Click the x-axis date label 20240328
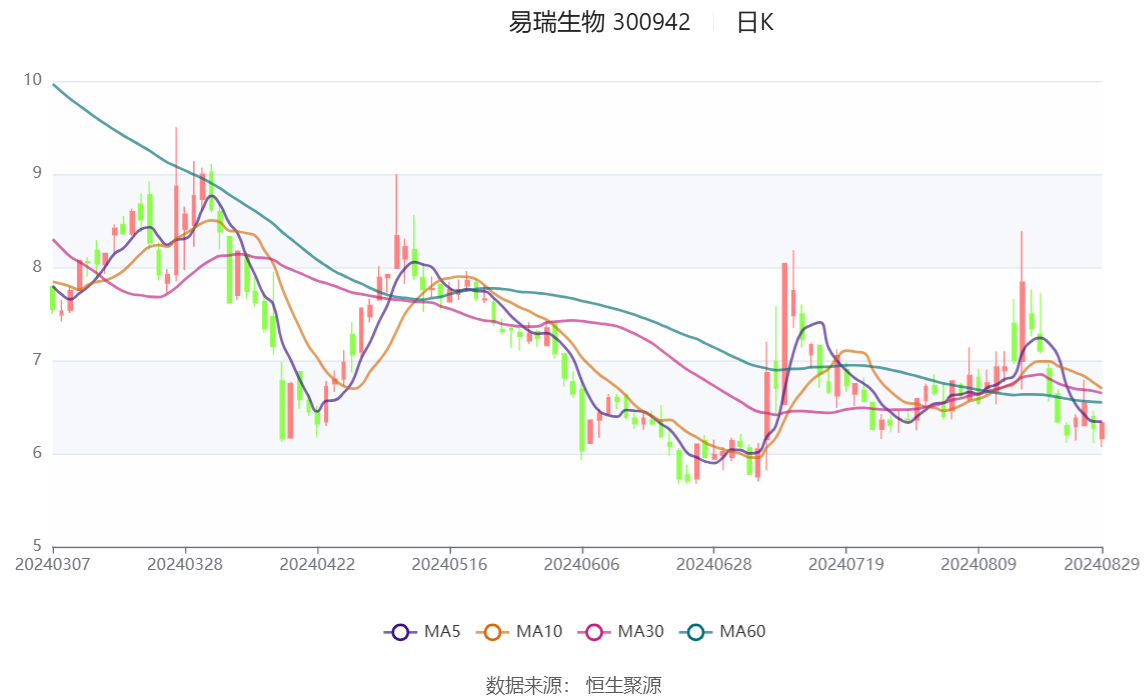Image resolution: width=1147 pixels, height=699 pixels. click(x=185, y=564)
